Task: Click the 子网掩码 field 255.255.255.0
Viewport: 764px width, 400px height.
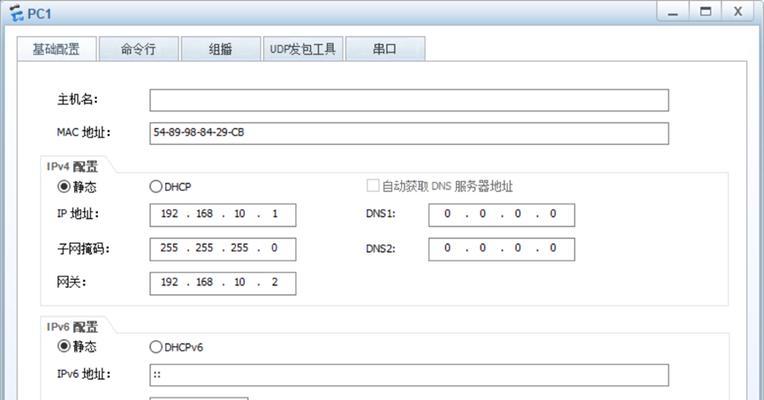Action: click(x=223, y=249)
